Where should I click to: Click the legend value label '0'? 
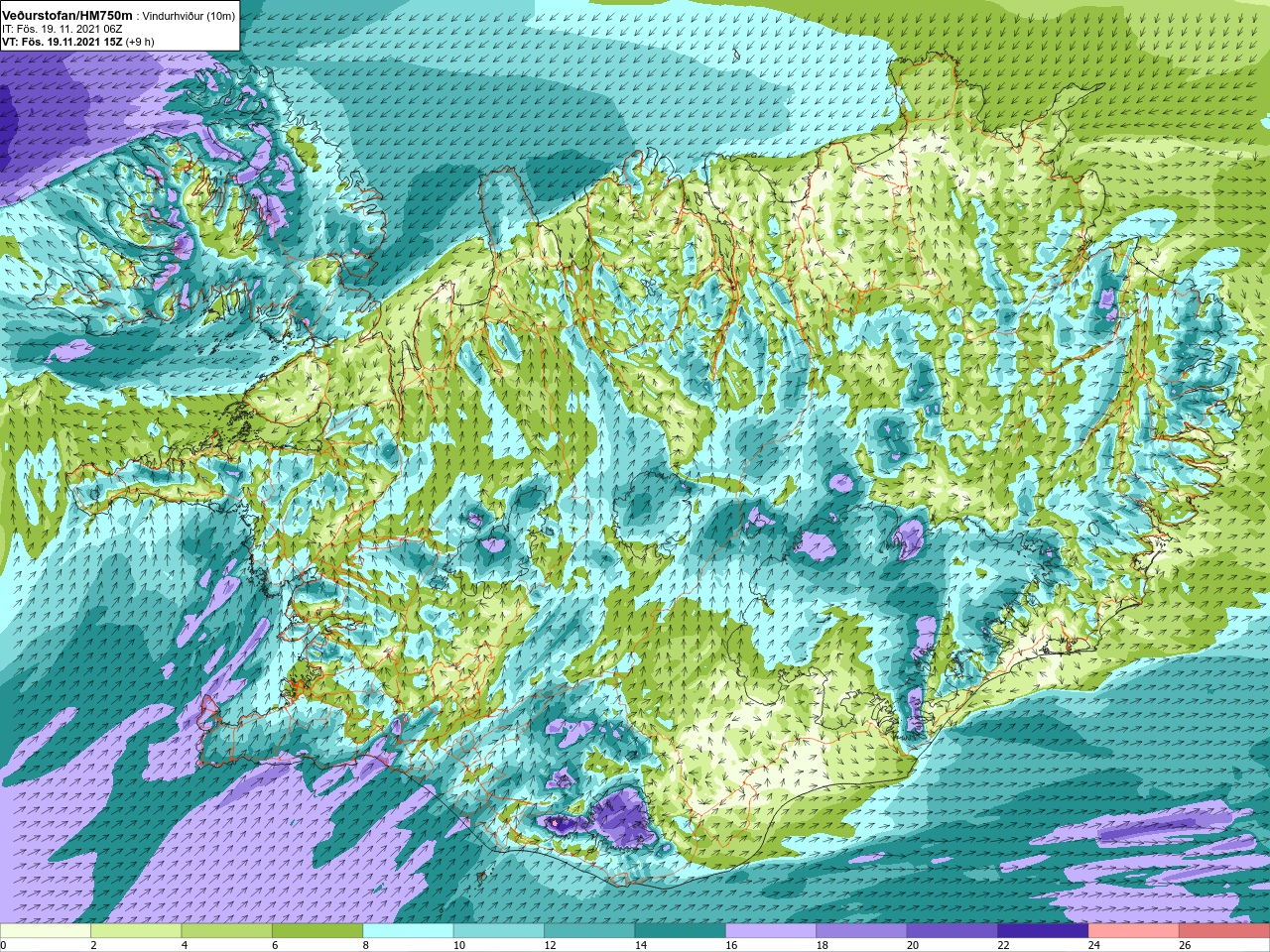pos(3,945)
